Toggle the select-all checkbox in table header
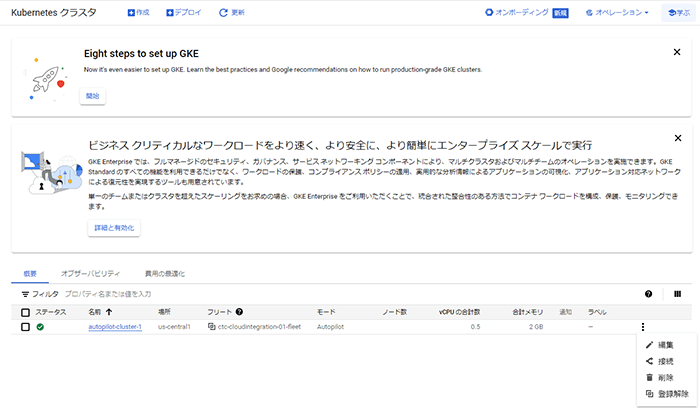 click(x=25, y=312)
